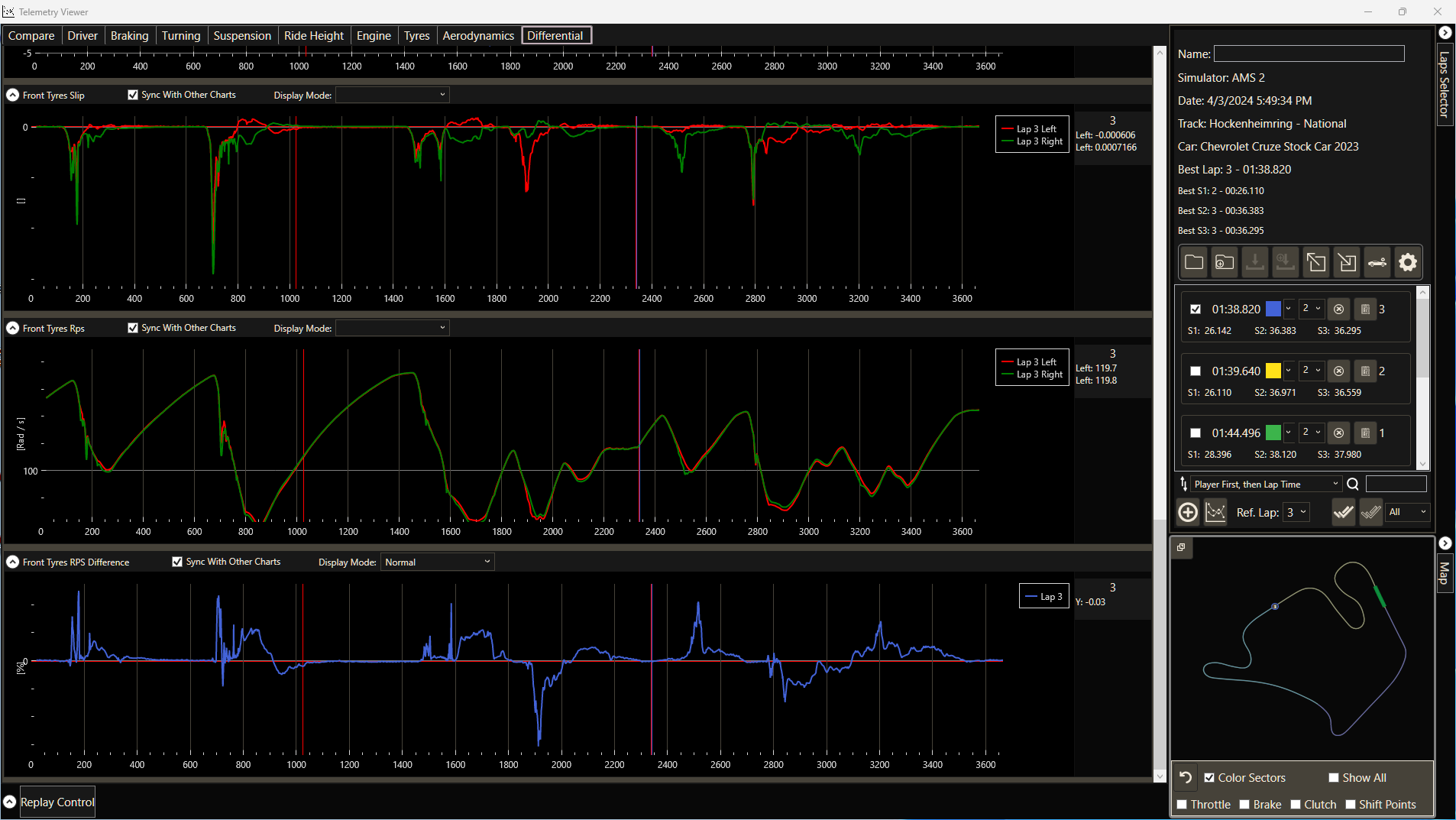Pop out the map panel icon

click(1181, 548)
